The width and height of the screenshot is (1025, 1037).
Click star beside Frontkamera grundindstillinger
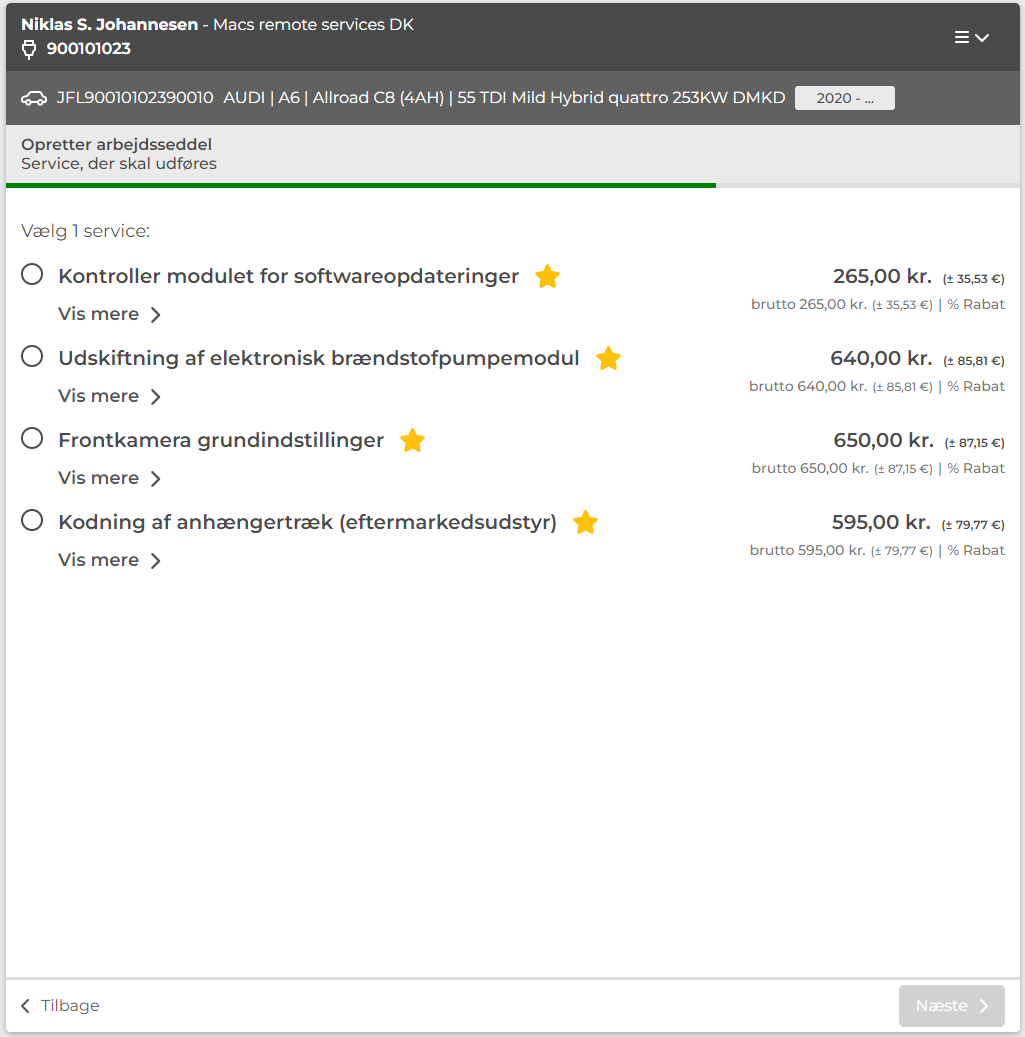click(413, 440)
